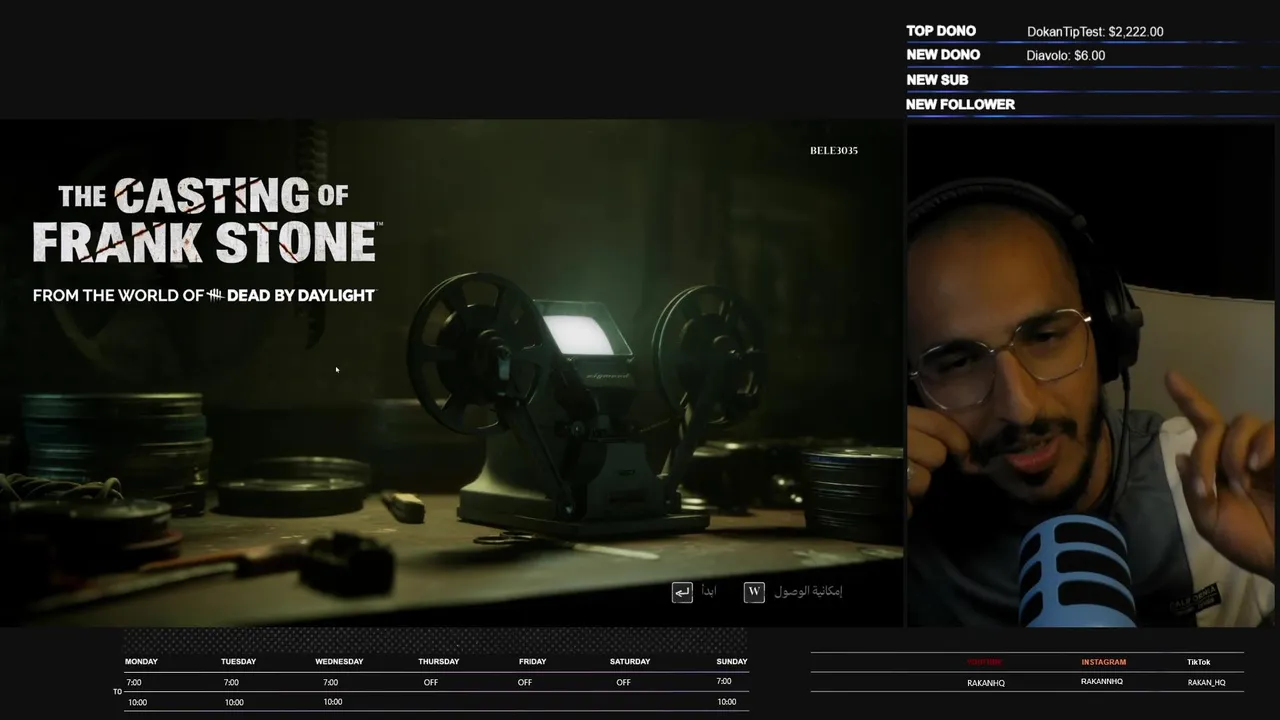Click the WEDNESDAY schedule header
1280x720 pixels.
pos(338,661)
